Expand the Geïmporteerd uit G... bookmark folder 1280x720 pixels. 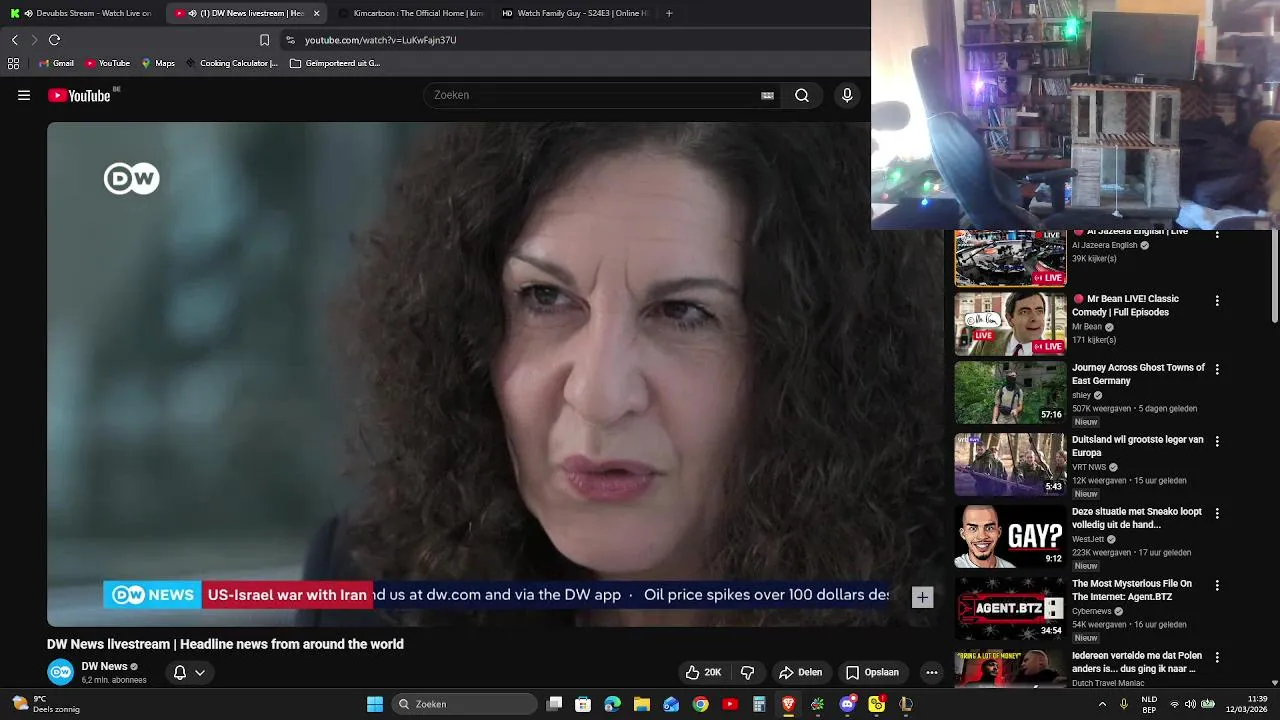335,63
